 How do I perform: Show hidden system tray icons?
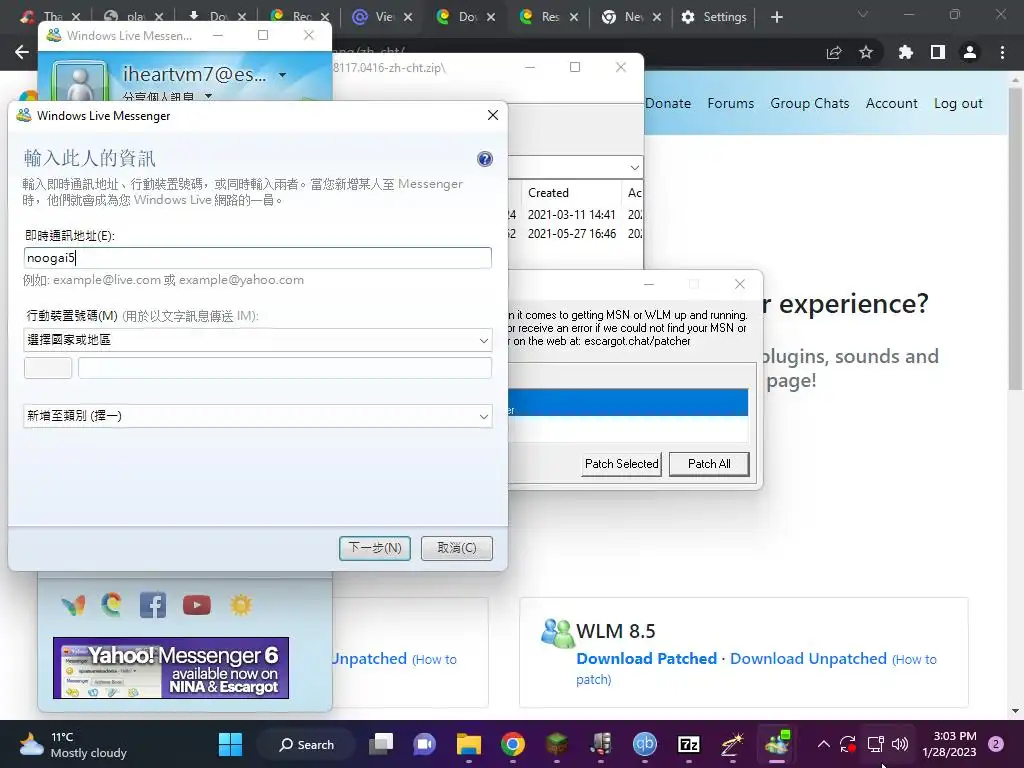pos(824,744)
